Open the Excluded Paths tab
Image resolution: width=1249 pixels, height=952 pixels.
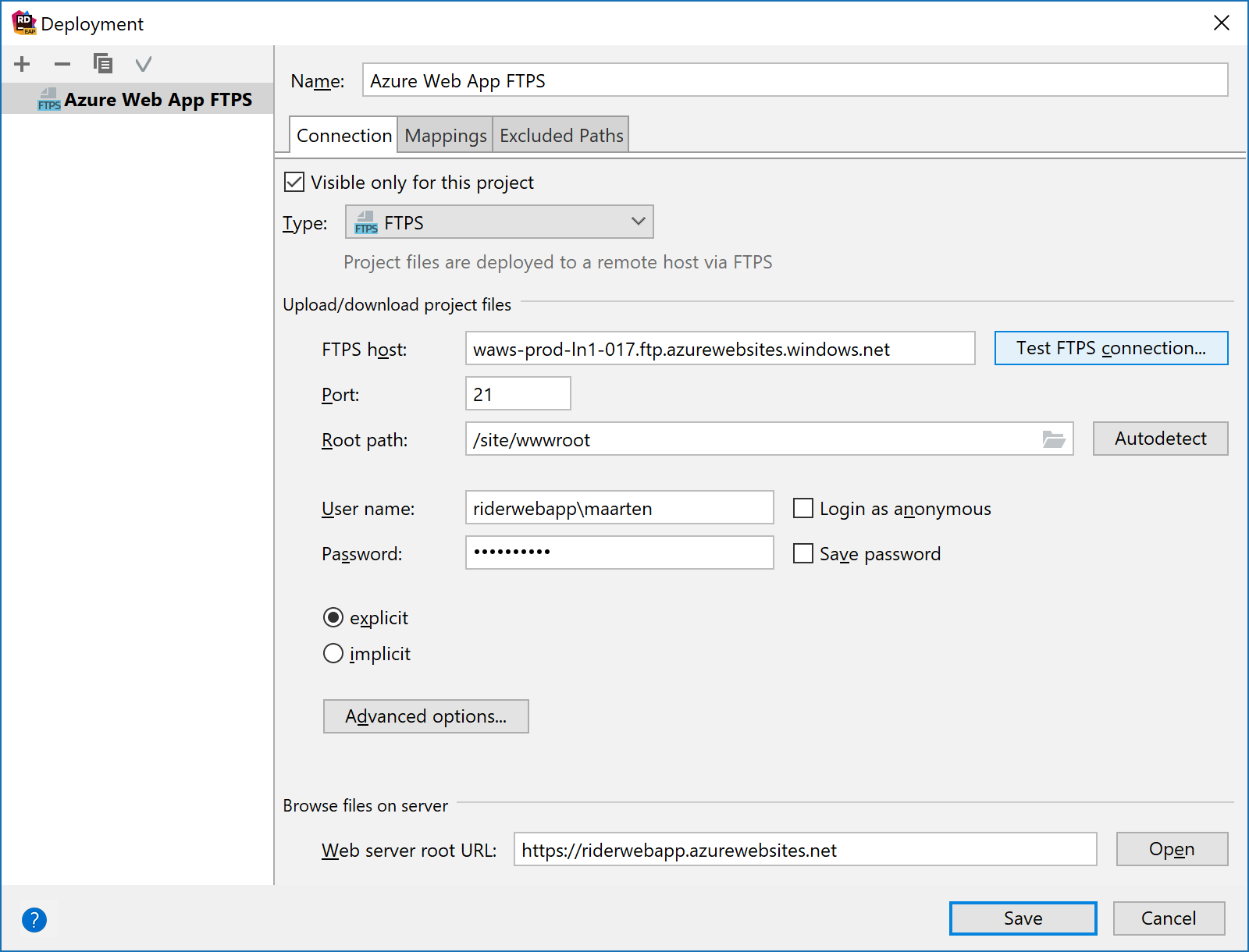click(x=560, y=134)
